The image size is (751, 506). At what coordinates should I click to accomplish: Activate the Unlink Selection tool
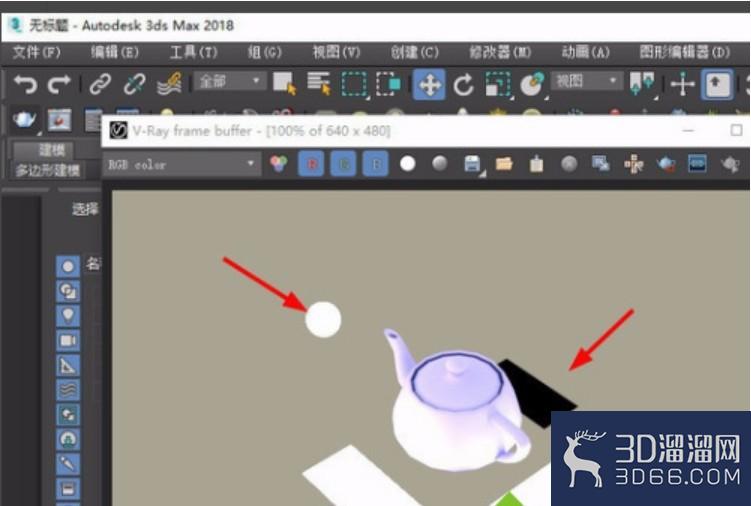tap(135, 84)
